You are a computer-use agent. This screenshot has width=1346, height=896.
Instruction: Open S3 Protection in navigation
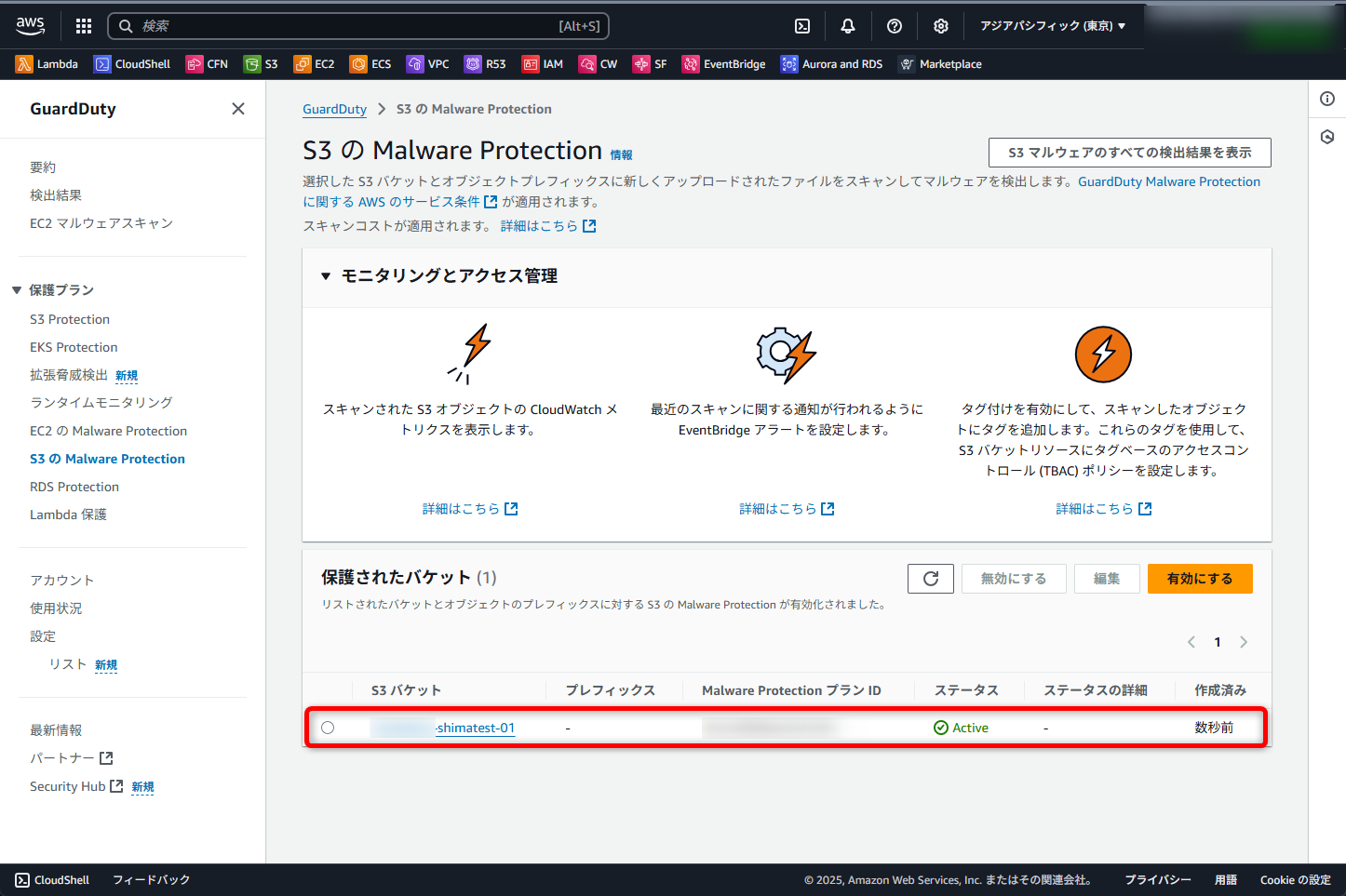click(x=70, y=319)
